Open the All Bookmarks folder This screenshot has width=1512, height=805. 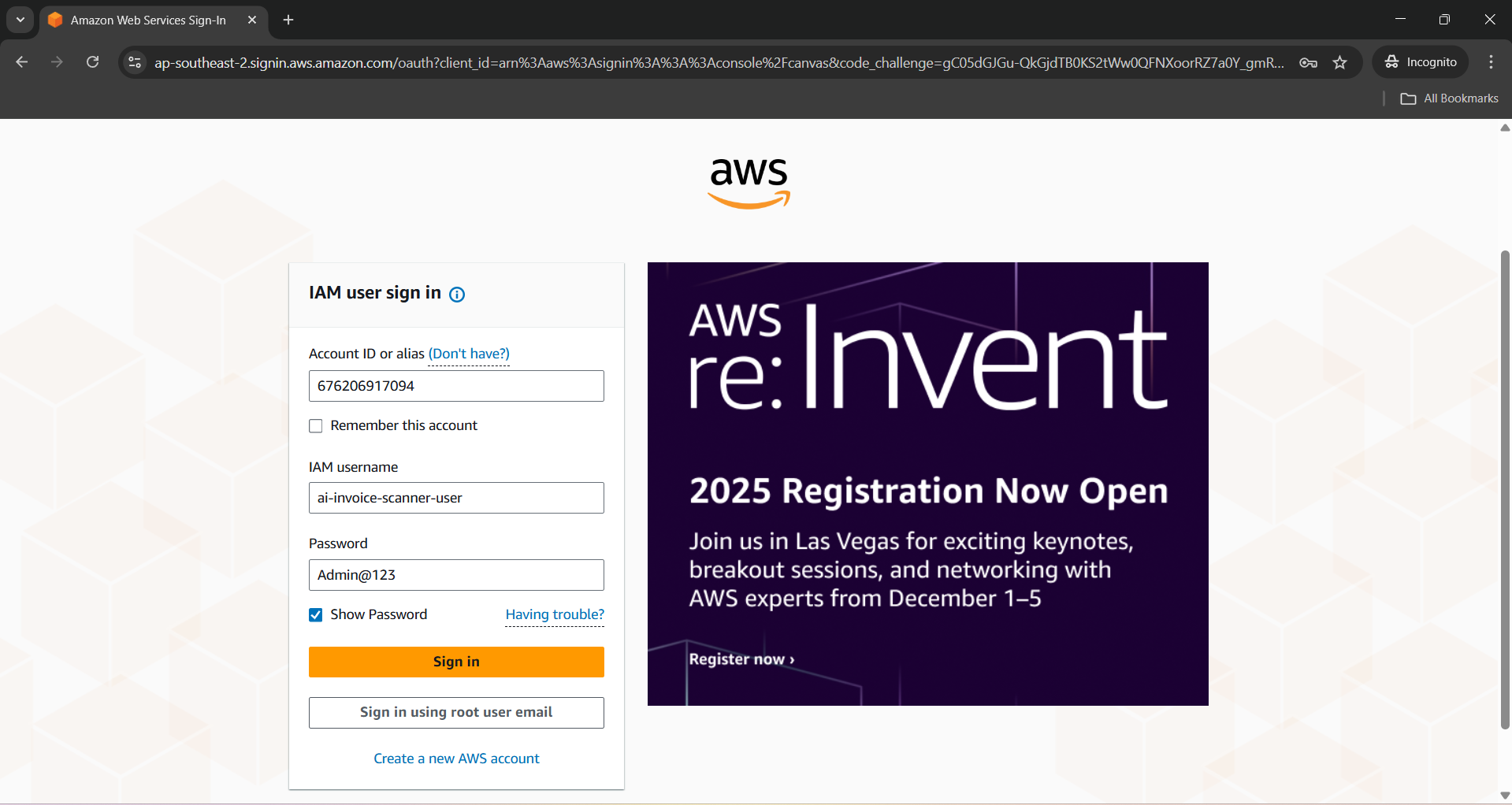(1450, 98)
